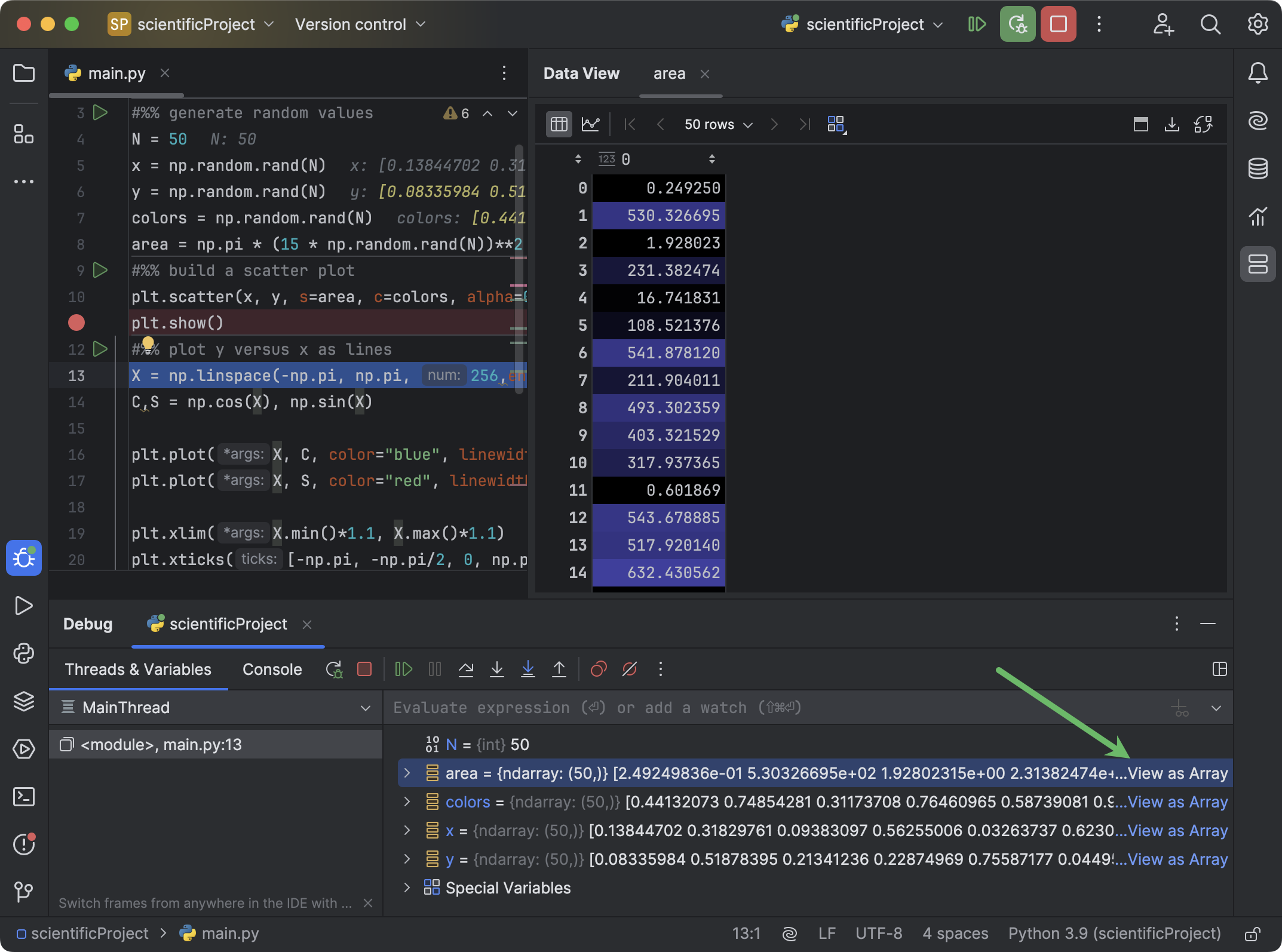This screenshot has height=952, width=1282.
Task: Open the 50 rows dropdown
Action: click(x=717, y=124)
